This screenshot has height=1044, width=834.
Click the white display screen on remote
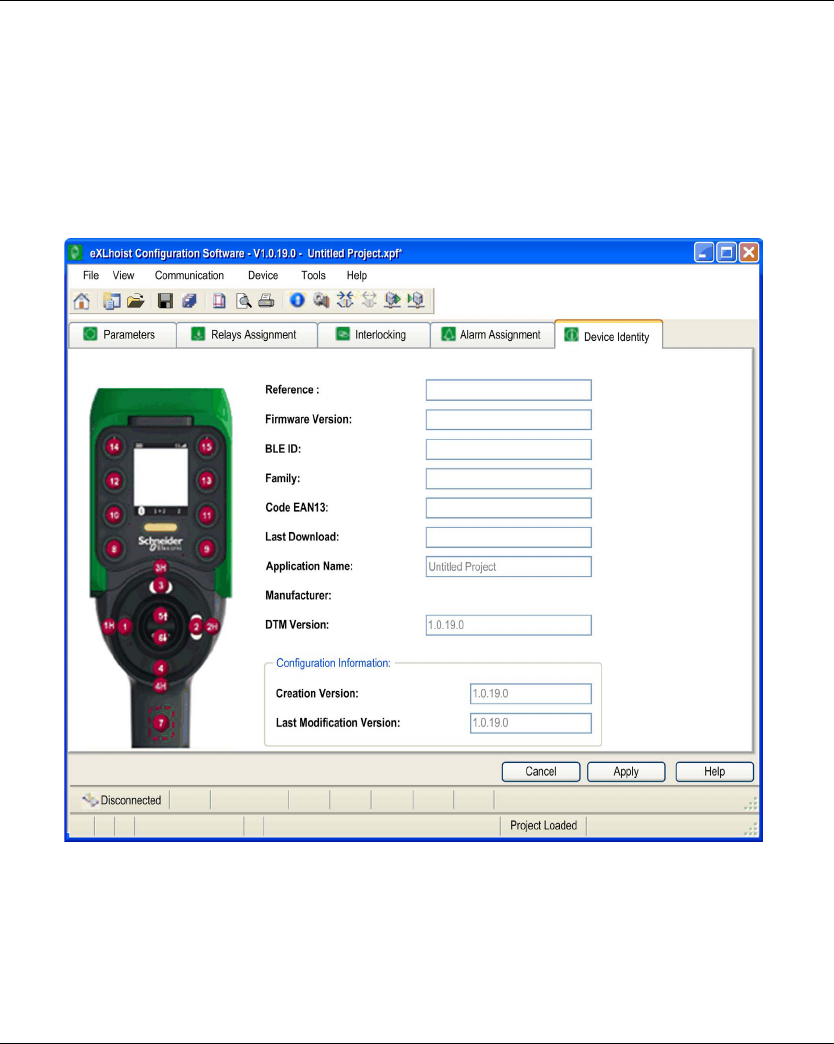pos(160,477)
